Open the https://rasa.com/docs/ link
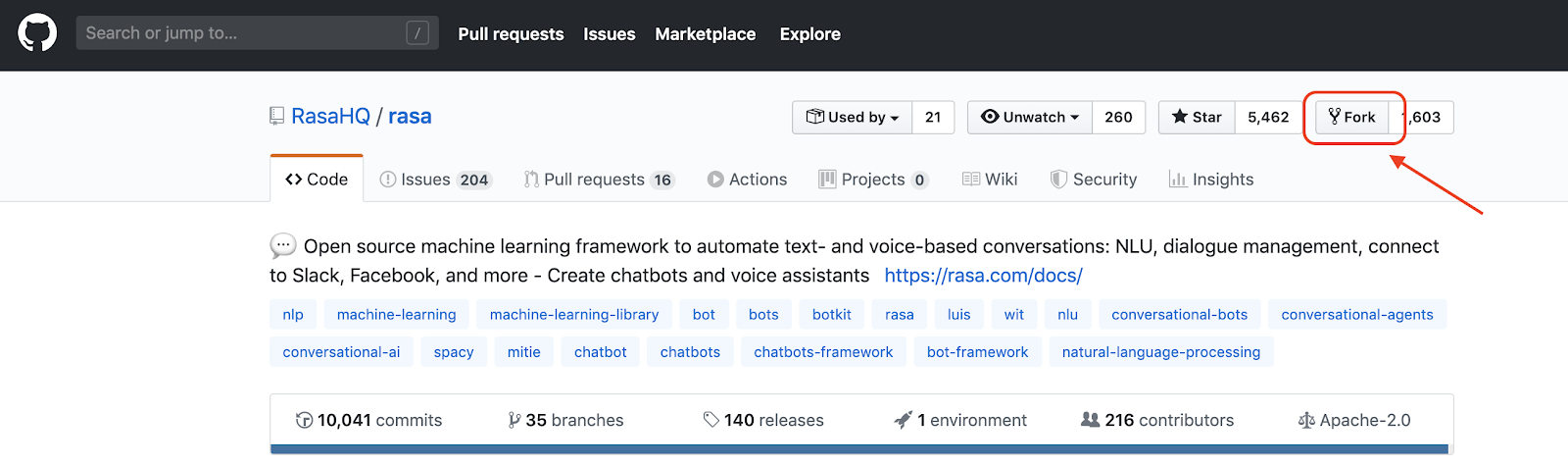The width and height of the screenshot is (1568, 466). coord(983,276)
